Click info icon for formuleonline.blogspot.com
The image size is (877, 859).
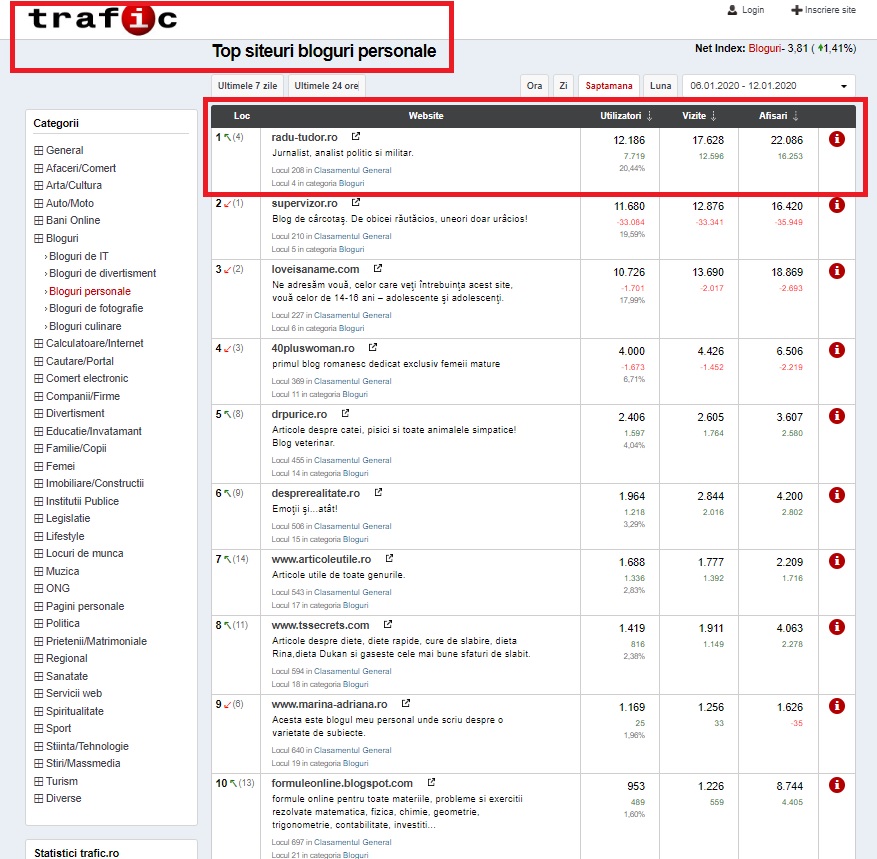tap(837, 785)
